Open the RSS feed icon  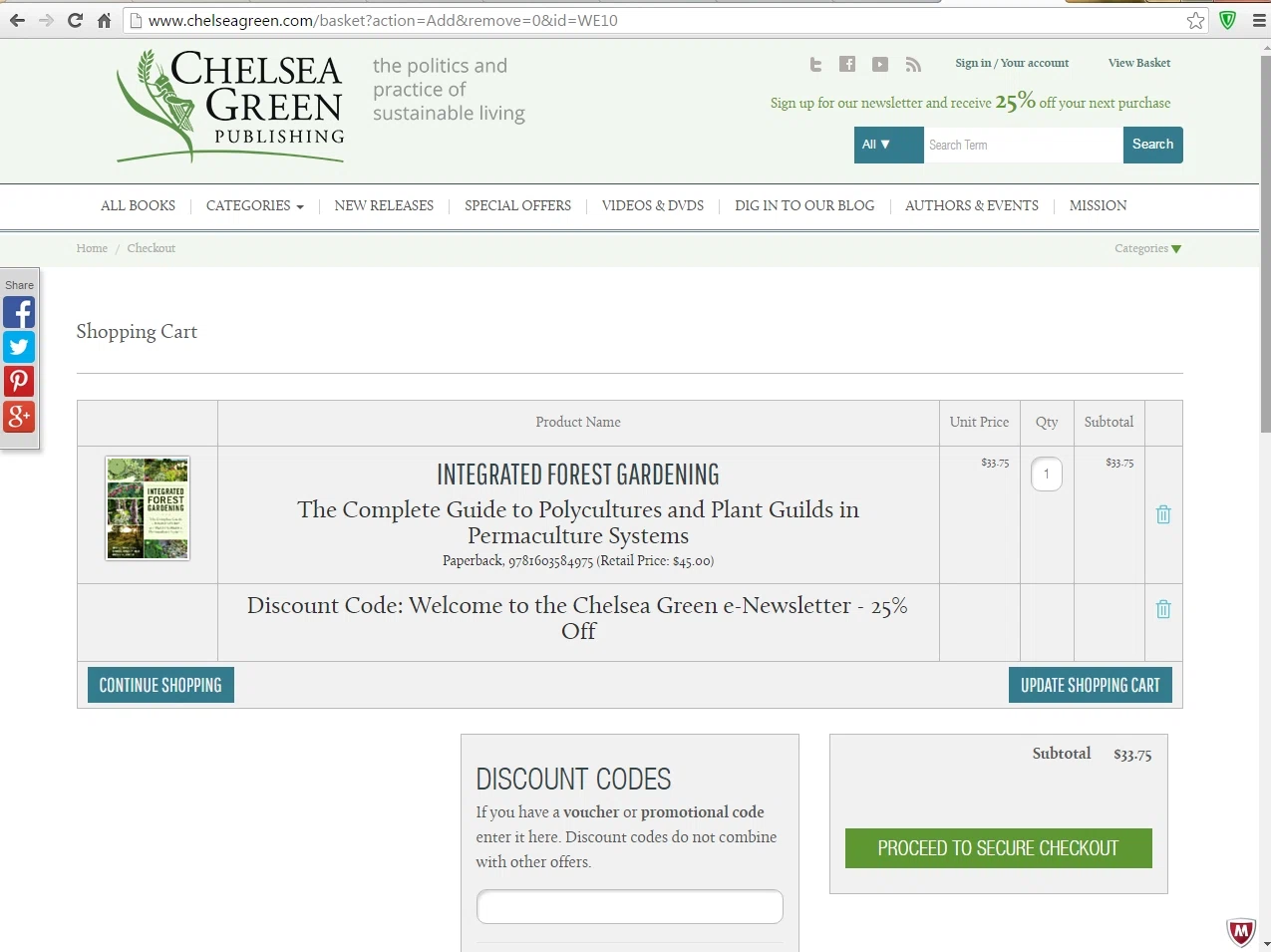point(913,64)
